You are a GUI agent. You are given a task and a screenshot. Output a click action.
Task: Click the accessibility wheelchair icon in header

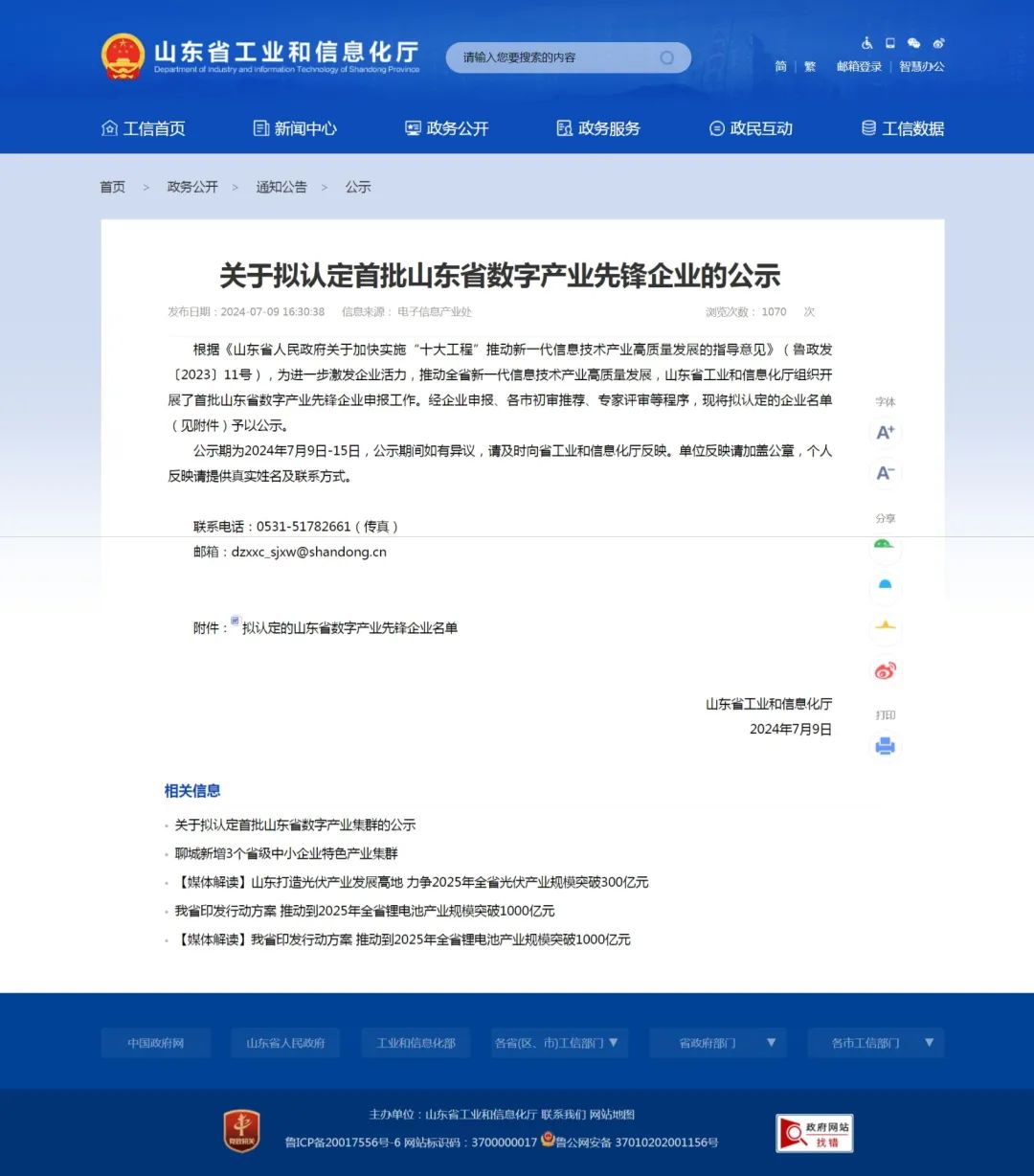click(x=866, y=43)
